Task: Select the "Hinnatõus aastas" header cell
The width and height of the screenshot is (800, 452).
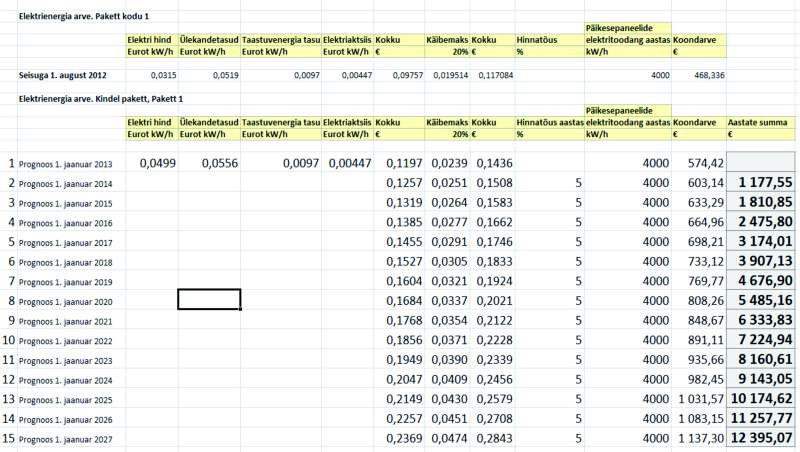Action: pyautogui.click(x=549, y=121)
